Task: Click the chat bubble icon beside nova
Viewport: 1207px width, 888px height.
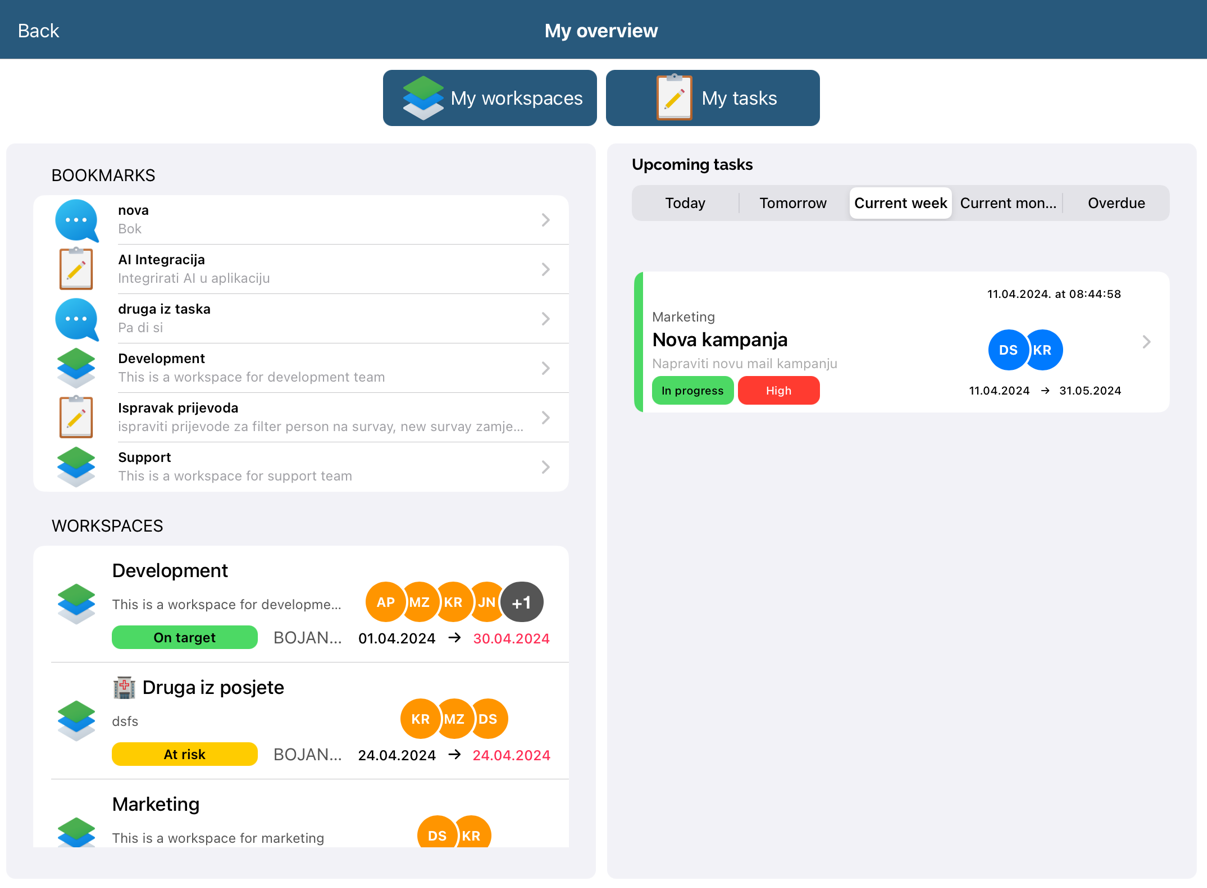Action: pos(76,220)
